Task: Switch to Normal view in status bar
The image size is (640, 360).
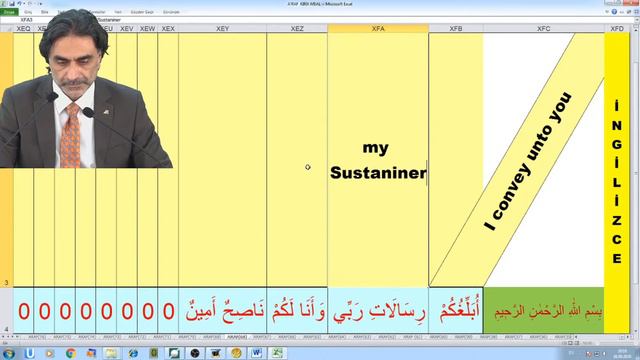Action: pyautogui.click(x=564, y=343)
